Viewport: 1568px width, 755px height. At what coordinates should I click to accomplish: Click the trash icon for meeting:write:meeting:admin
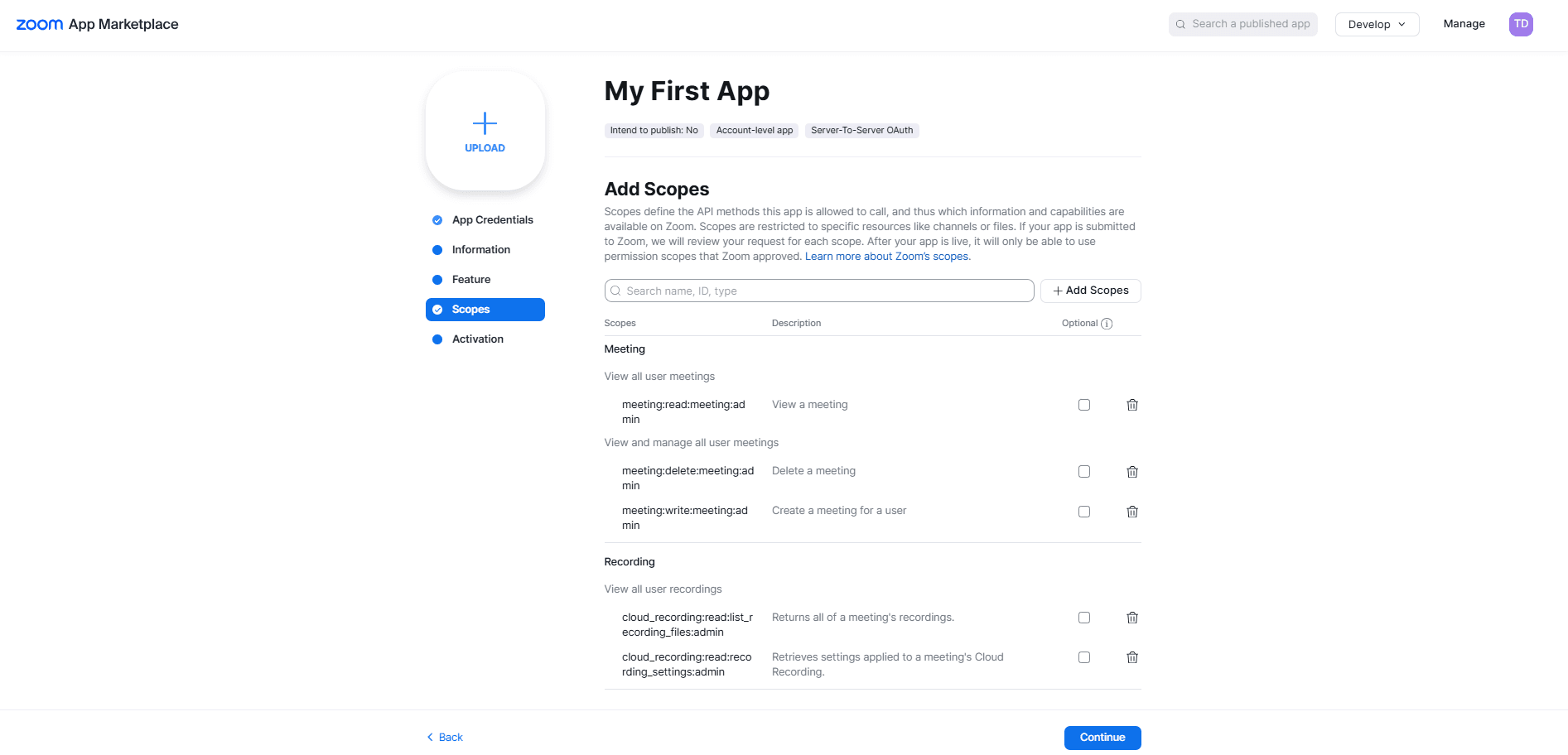point(1132,512)
